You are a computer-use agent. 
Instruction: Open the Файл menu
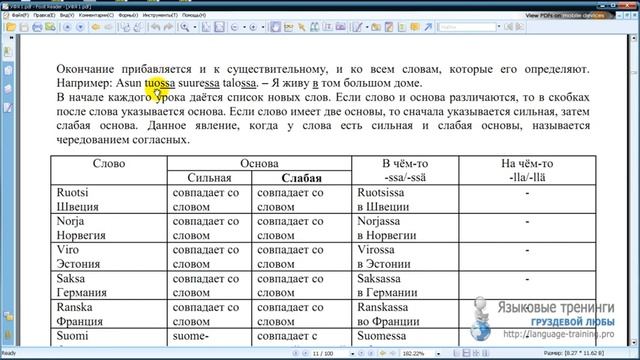(20, 15)
